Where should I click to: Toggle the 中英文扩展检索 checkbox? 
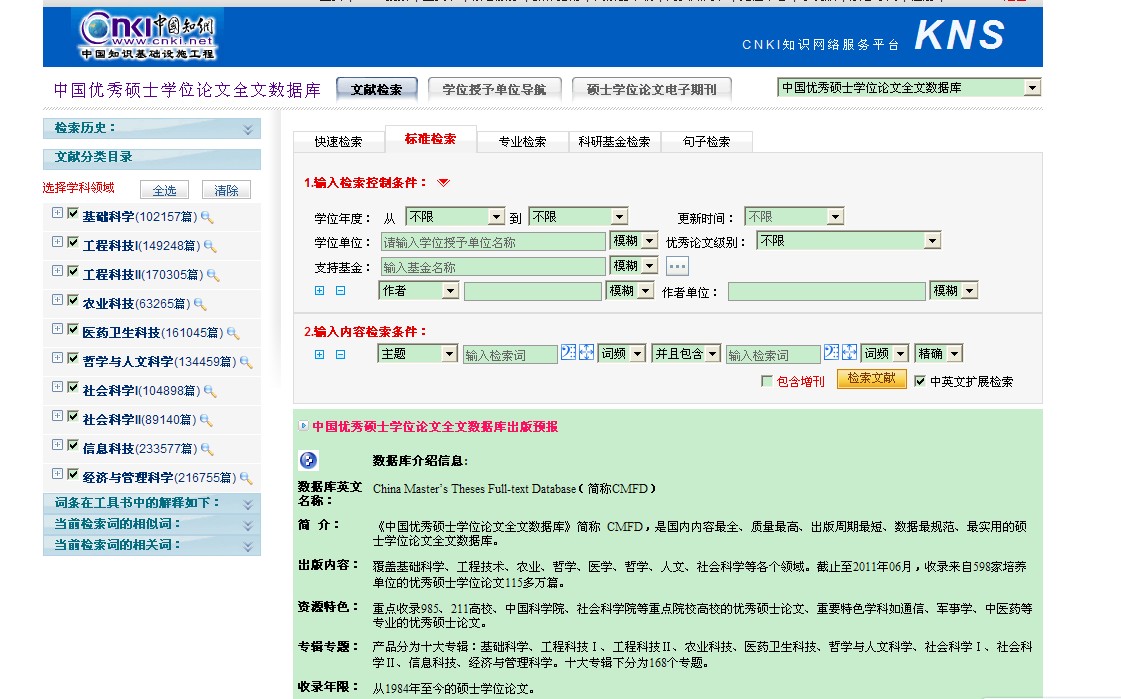point(920,381)
